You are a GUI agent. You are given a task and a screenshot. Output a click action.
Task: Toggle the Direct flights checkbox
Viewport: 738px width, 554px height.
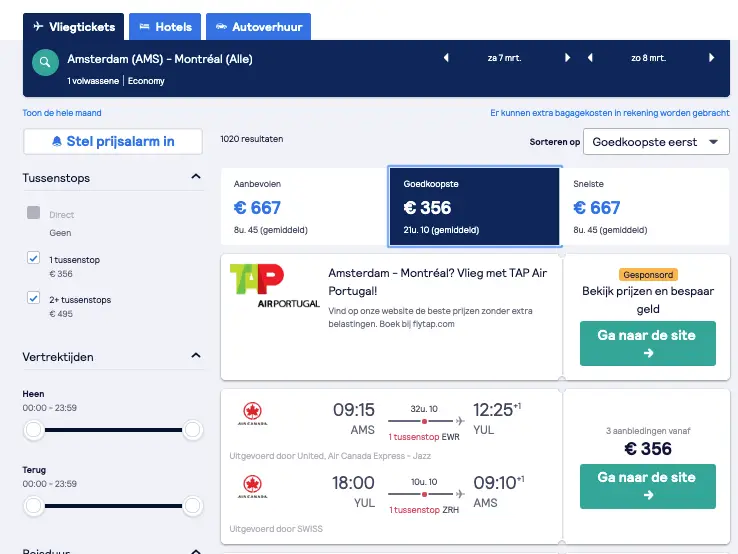(33, 213)
